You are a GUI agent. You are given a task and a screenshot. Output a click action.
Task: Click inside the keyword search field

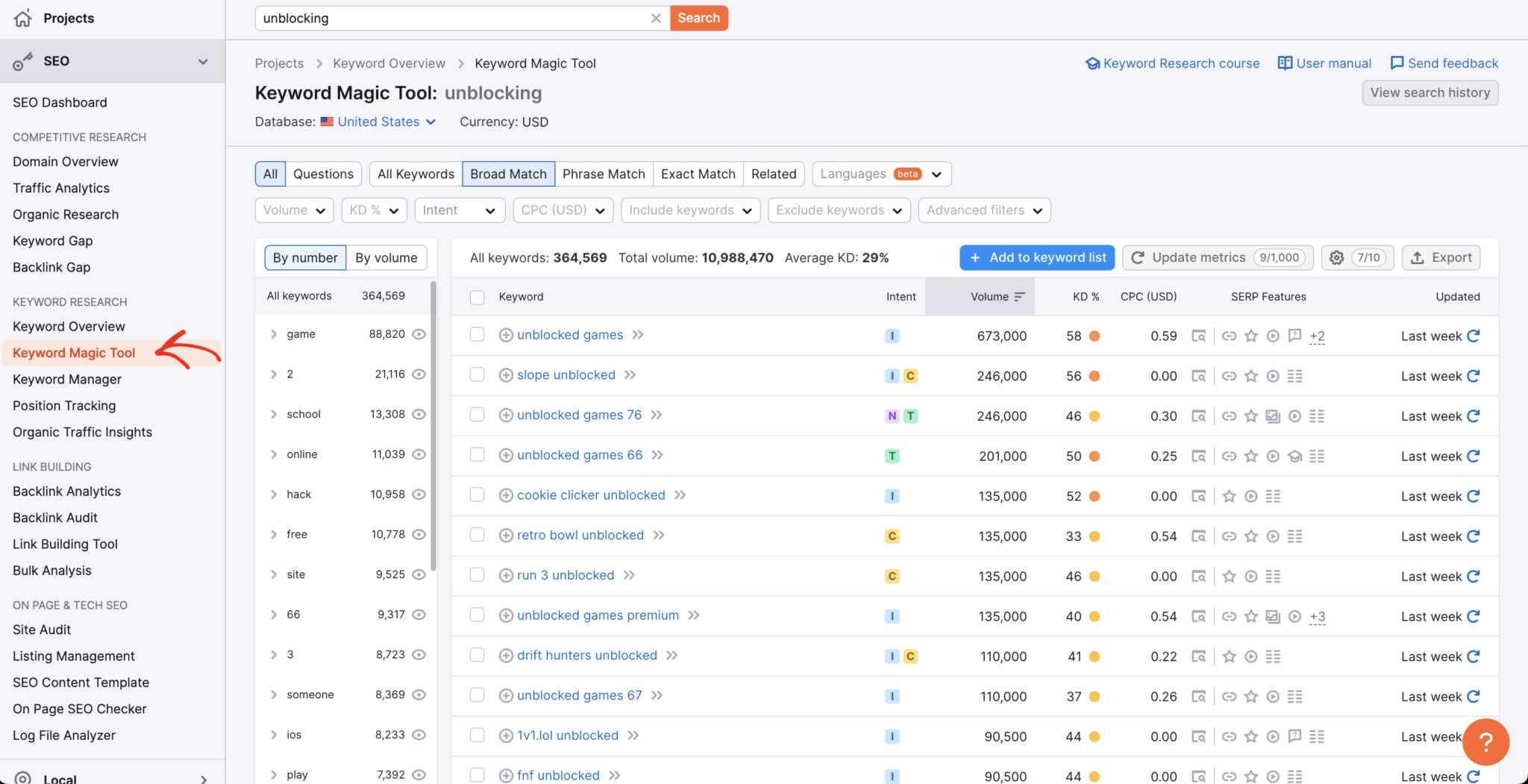[x=455, y=18]
